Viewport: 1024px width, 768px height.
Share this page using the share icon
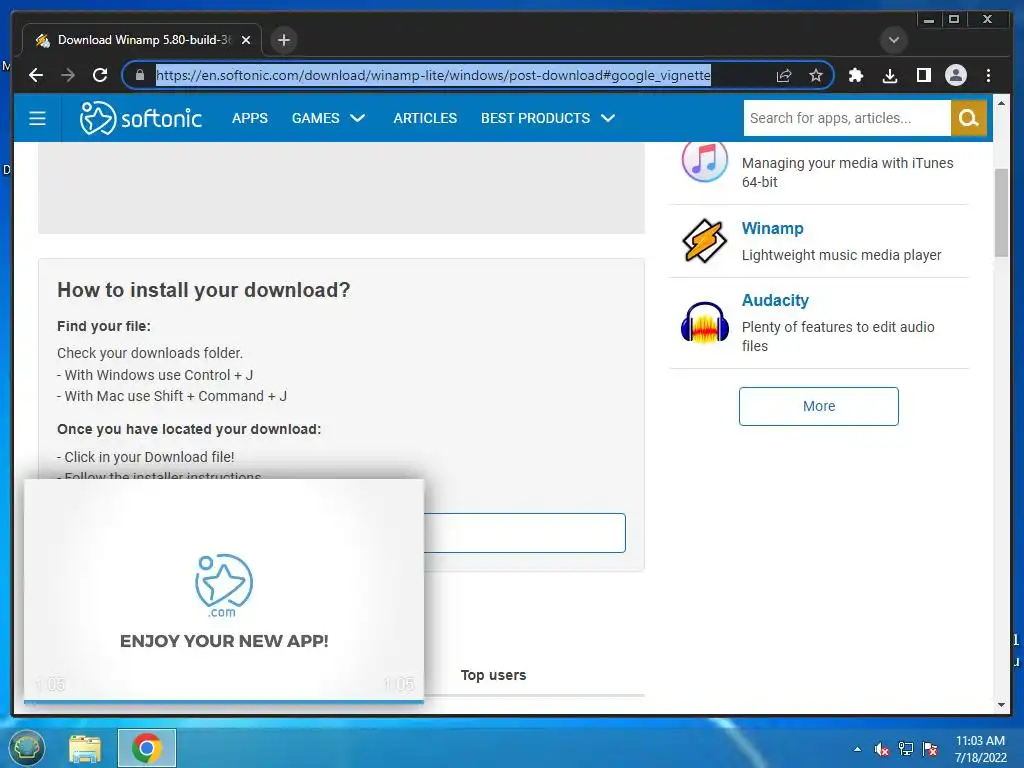pos(784,75)
